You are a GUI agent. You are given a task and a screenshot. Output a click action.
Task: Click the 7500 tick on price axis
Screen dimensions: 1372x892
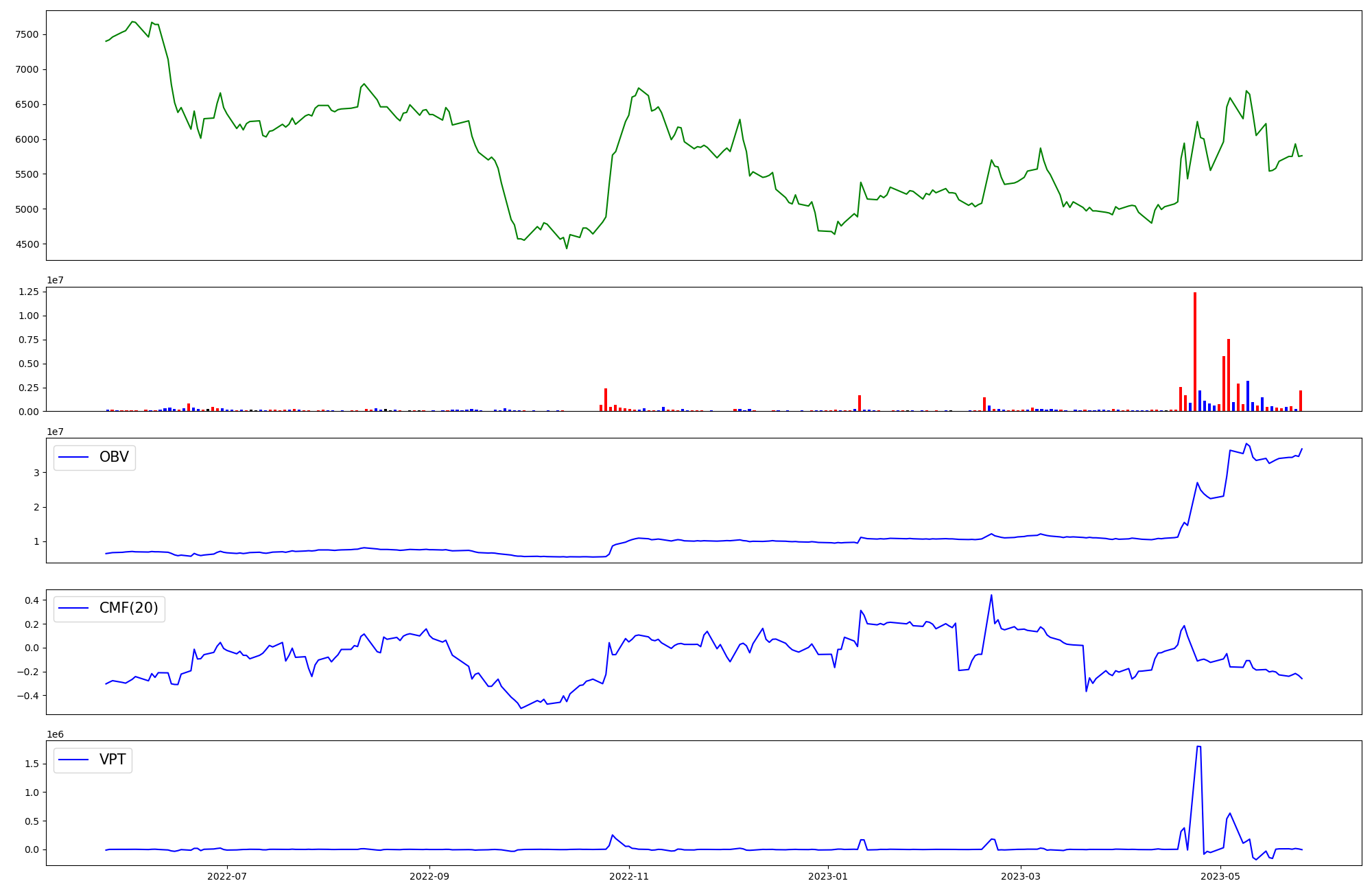point(27,34)
